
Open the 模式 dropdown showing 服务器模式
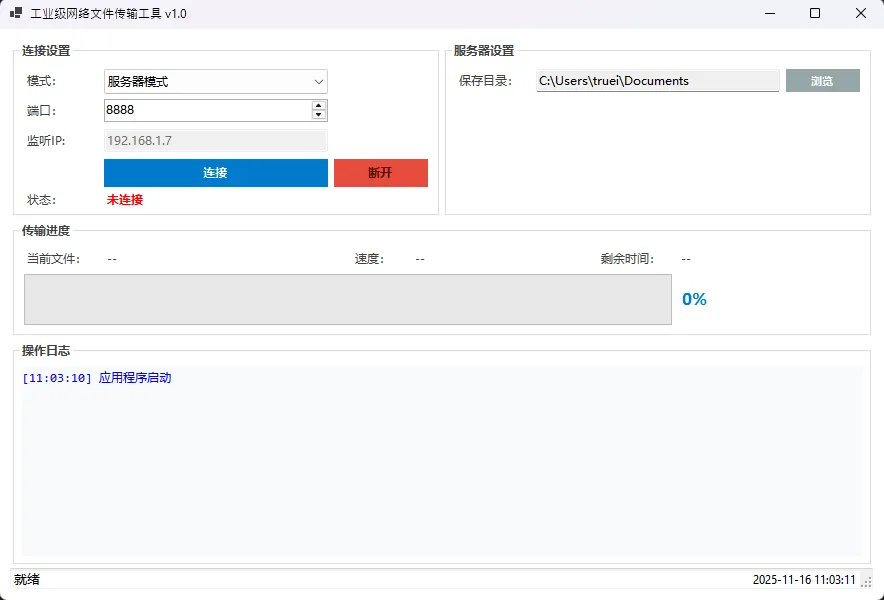pyautogui.click(x=215, y=82)
